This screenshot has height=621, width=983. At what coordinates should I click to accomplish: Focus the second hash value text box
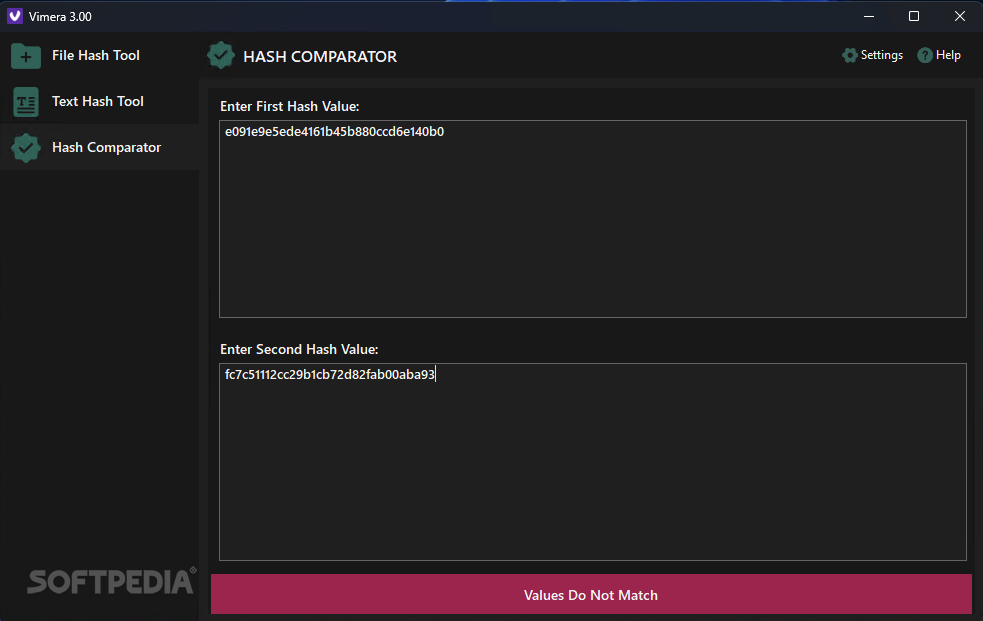click(x=592, y=462)
